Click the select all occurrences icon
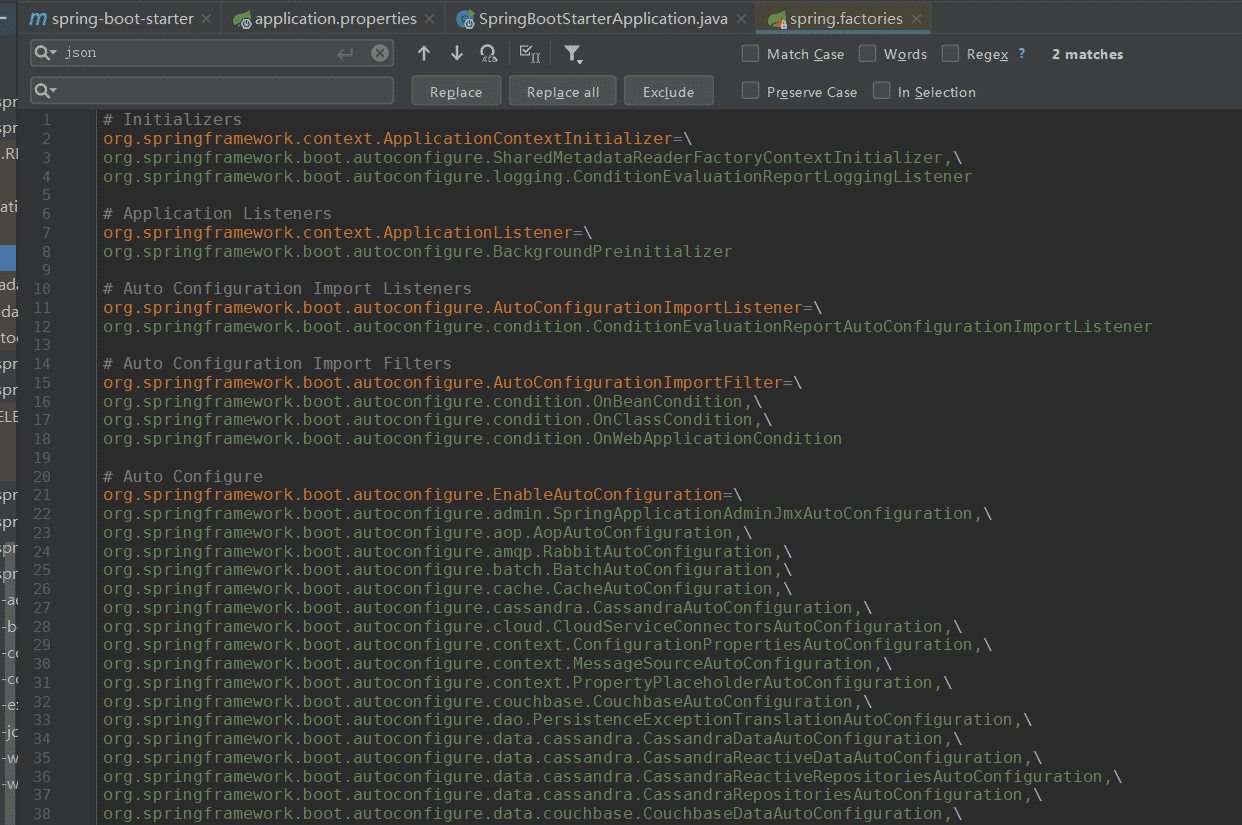The width and height of the screenshot is (1242, 825). pos(530,54)
